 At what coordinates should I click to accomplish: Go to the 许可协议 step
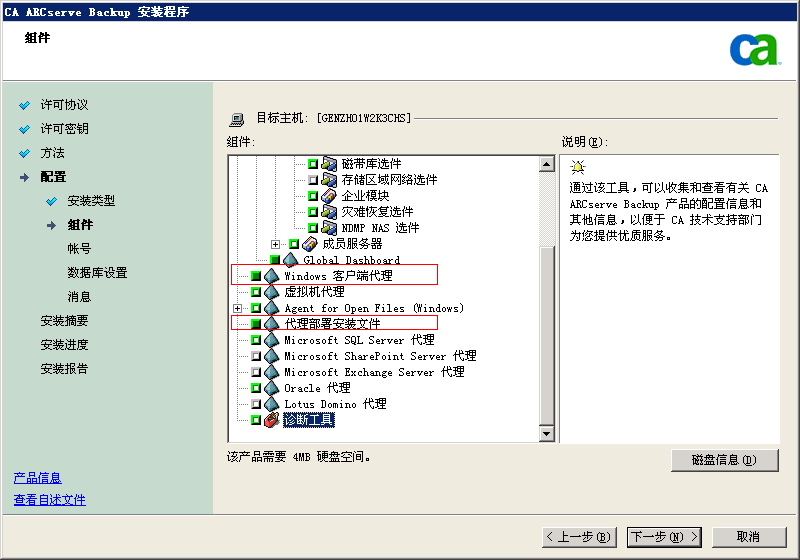(64, 105)
